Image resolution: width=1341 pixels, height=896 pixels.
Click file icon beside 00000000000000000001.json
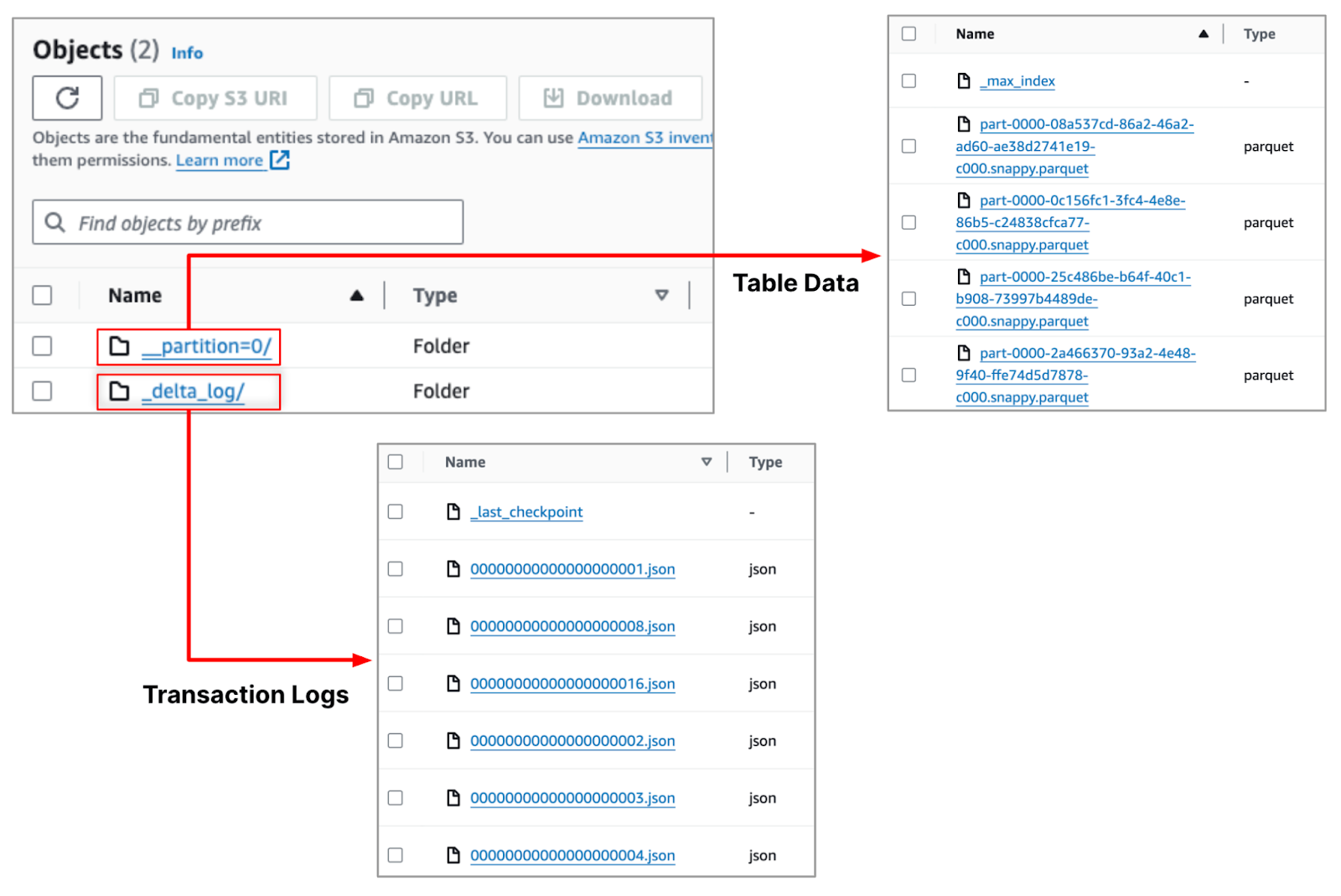(453, 569)
